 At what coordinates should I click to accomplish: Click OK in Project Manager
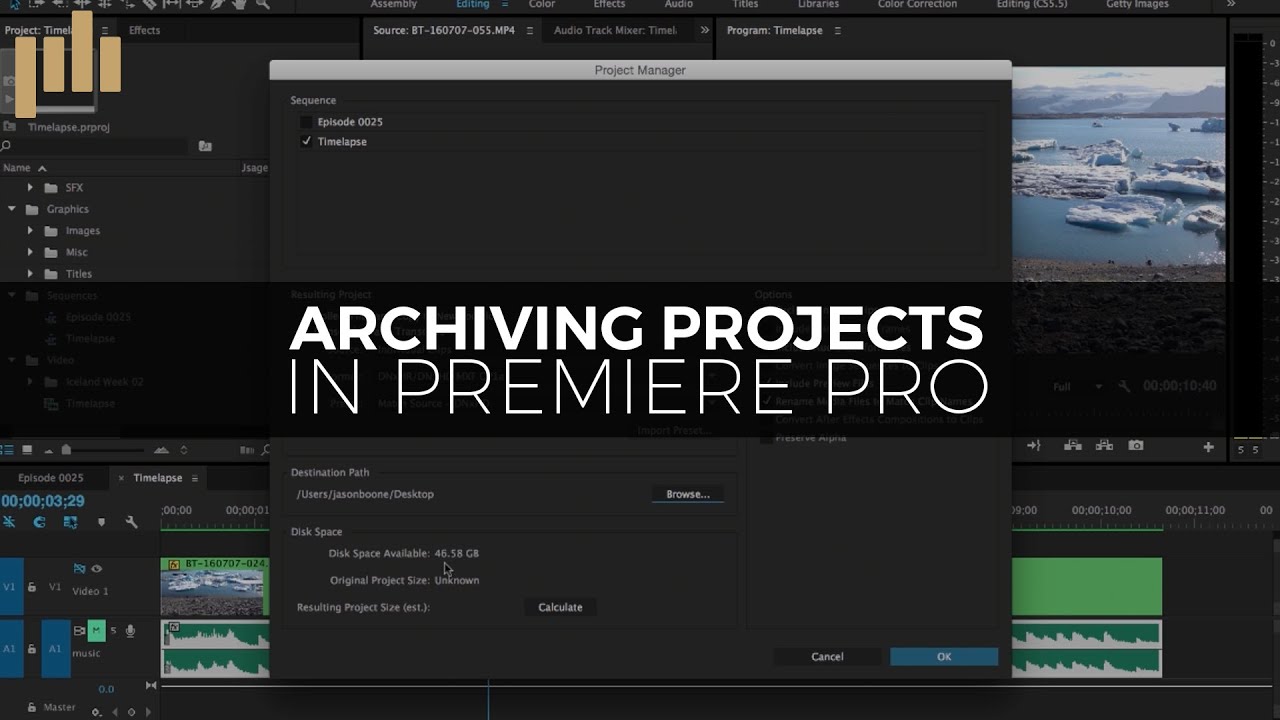pyautogui.click(x=944, y=657)
